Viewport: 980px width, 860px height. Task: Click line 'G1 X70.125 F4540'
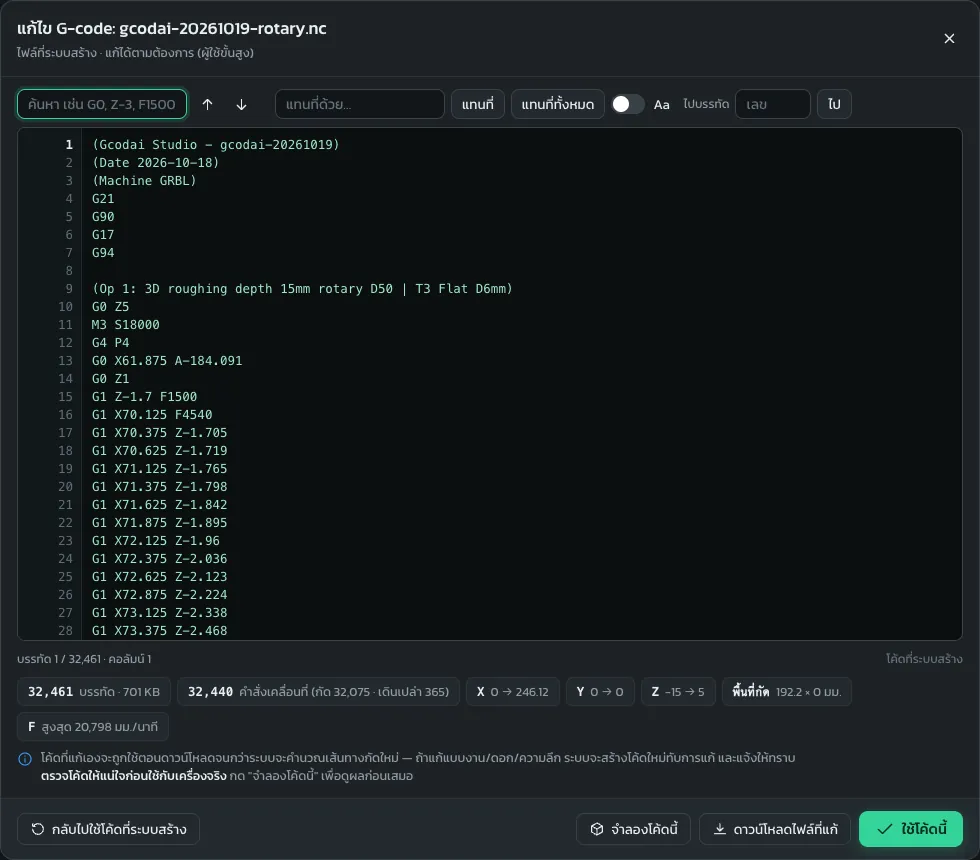[152, 415]
